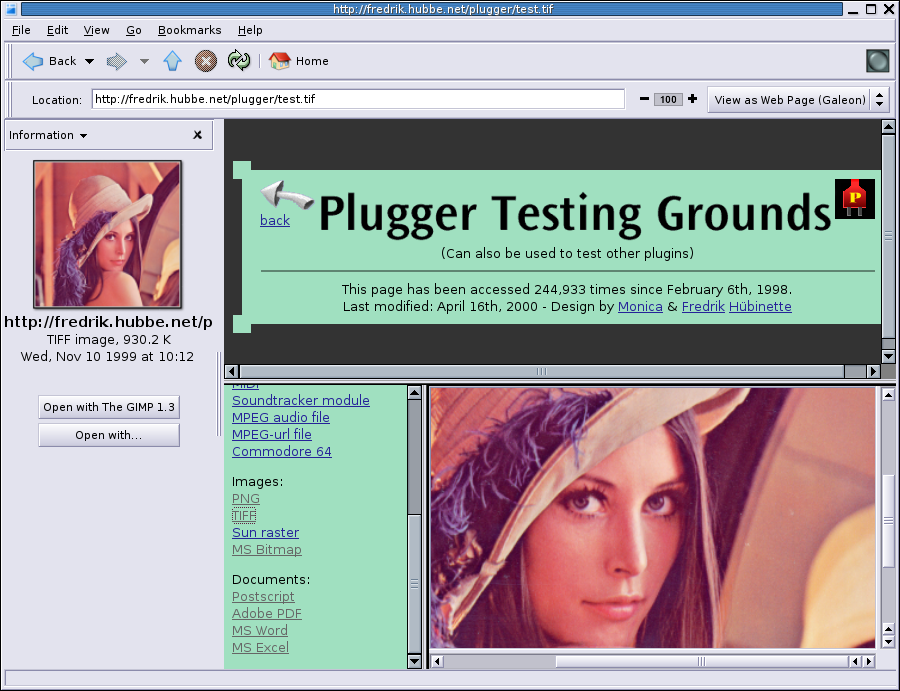Click the Sun raster link
This screenshot has height=691, width=900.
[x=265, y=533]
